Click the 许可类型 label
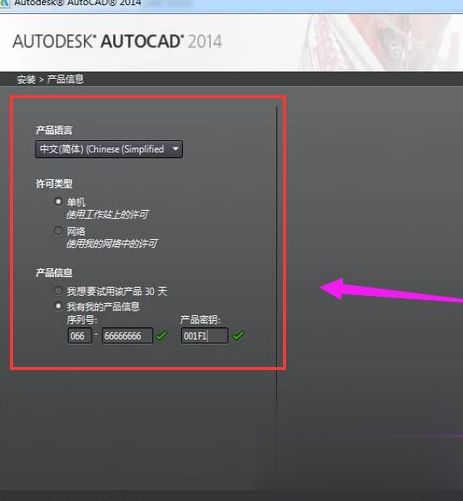The image size is (463, 501). [x=54, y=183]
